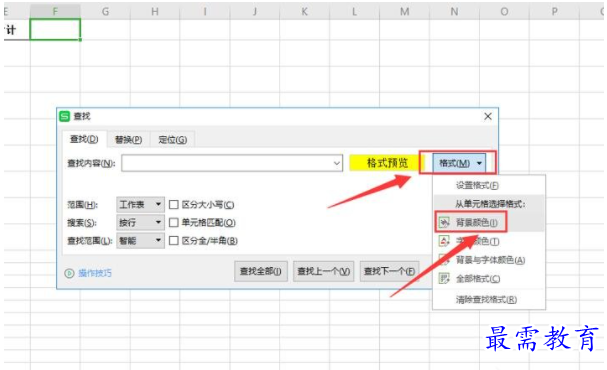
Task: Choose 设置格式(F) from format menu
Action: tap(477, 185)
